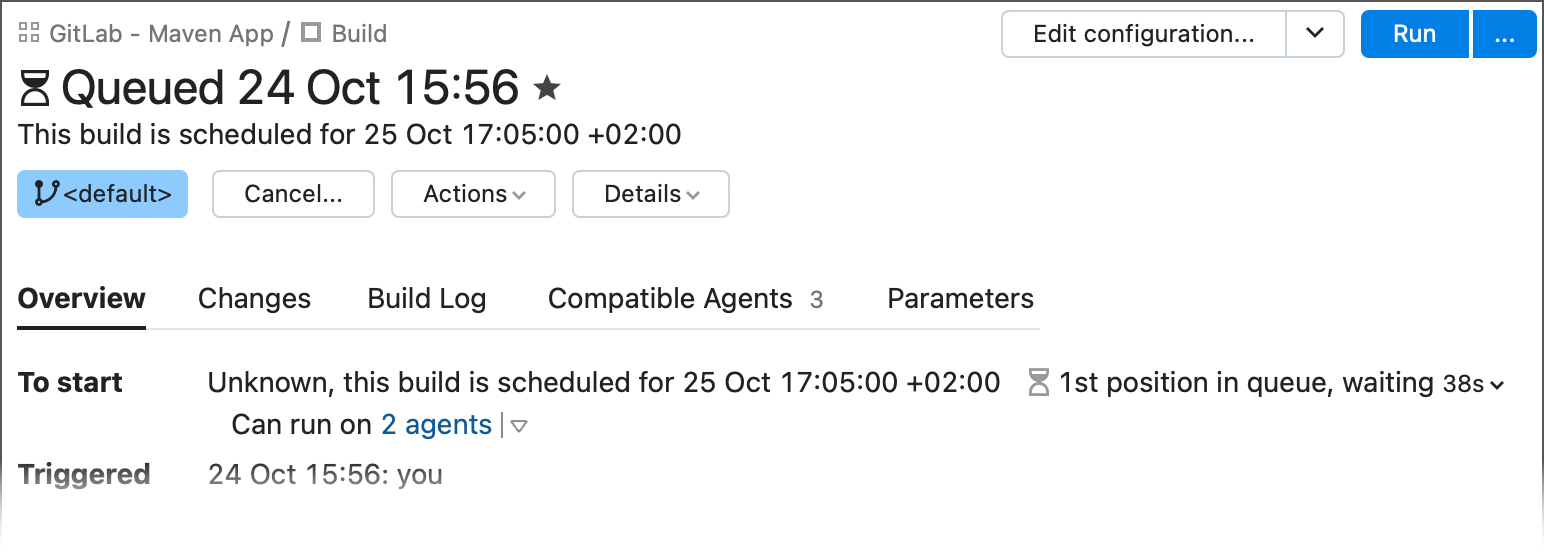Open the Edit configuration dropdown arrow
The width and height of the screenshot is (1544, 560).
[1315, 34]
